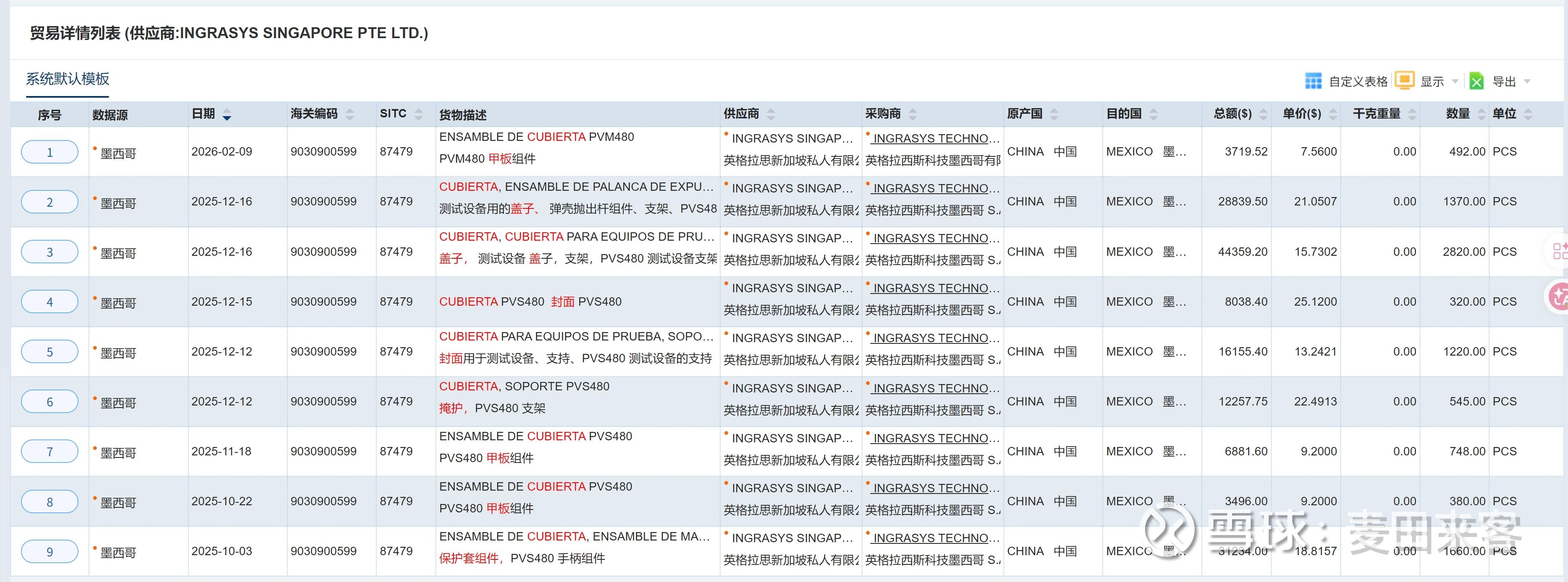Click row number 5 button

tap(50, 352)
